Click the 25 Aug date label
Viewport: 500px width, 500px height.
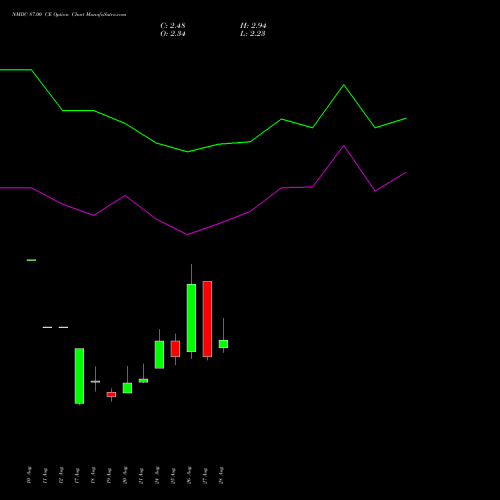click(173, 476)
